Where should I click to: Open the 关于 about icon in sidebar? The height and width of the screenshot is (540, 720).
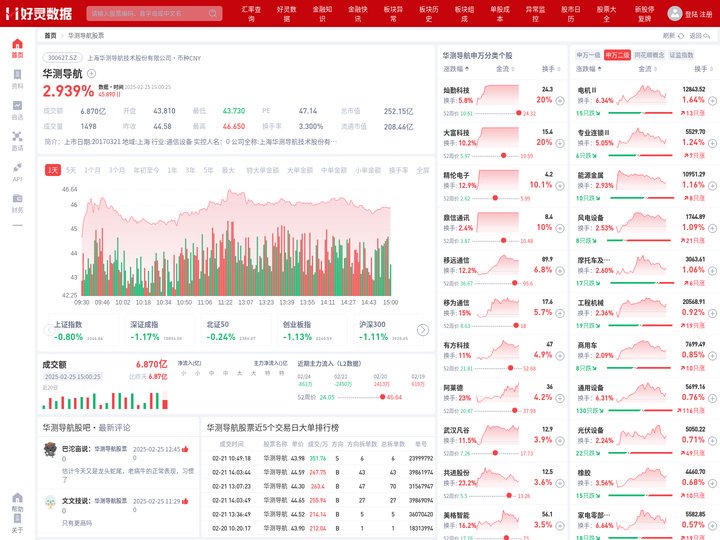click(17, 523)
